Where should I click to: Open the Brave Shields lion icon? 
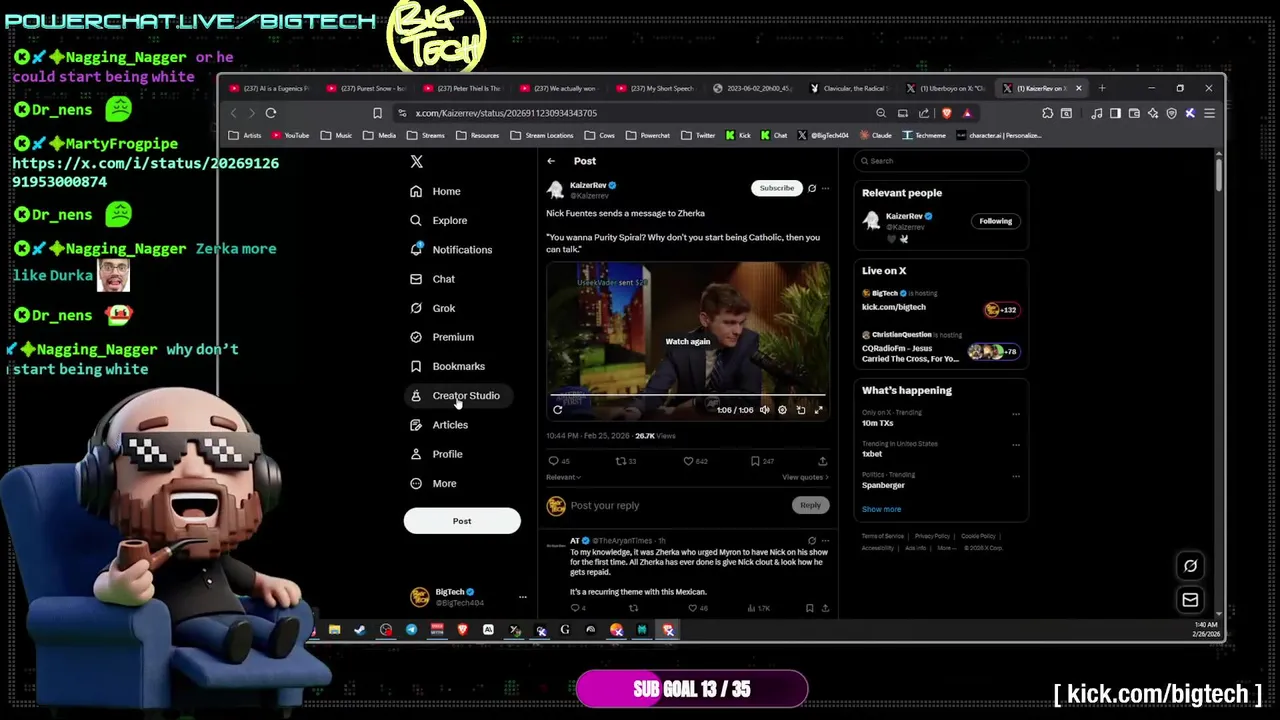click(946, 113)
